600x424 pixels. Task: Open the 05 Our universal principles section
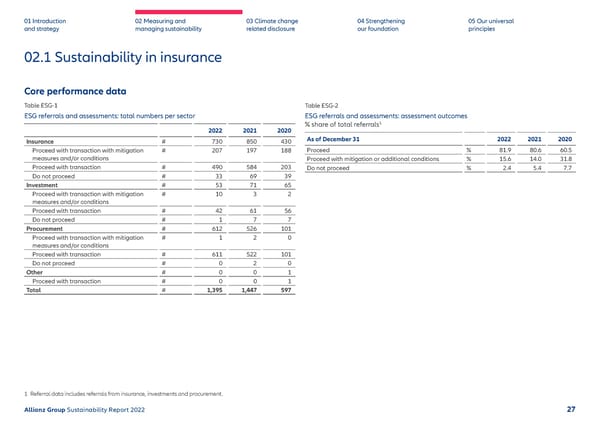[490, 24]
